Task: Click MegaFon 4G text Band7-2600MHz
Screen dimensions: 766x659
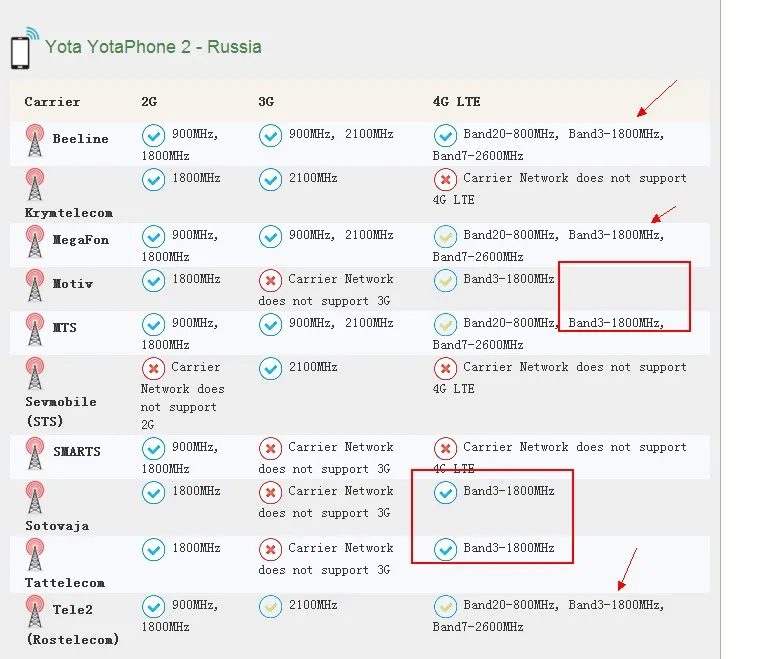Action: click(478, 257)
